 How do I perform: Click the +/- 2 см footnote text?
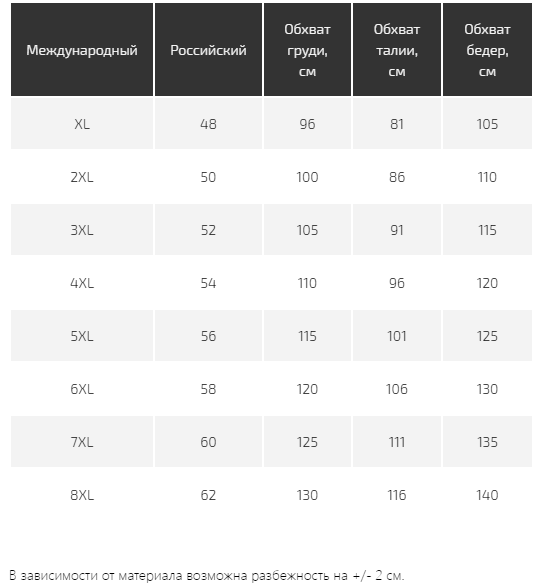[x=378, y=575]
